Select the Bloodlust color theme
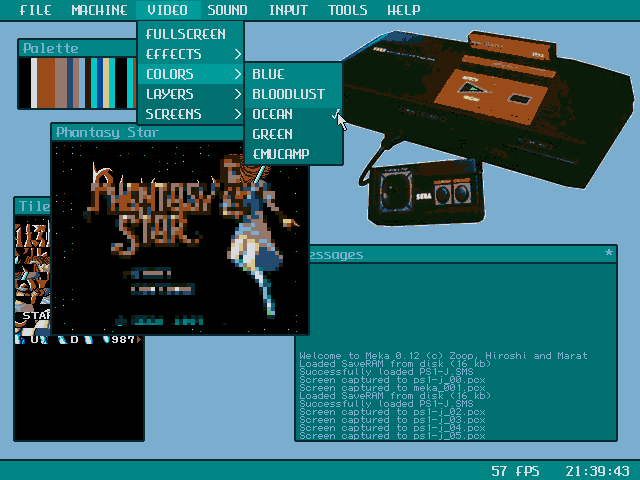The width and height of the screenshot is (640, 480). pos(293,94)
